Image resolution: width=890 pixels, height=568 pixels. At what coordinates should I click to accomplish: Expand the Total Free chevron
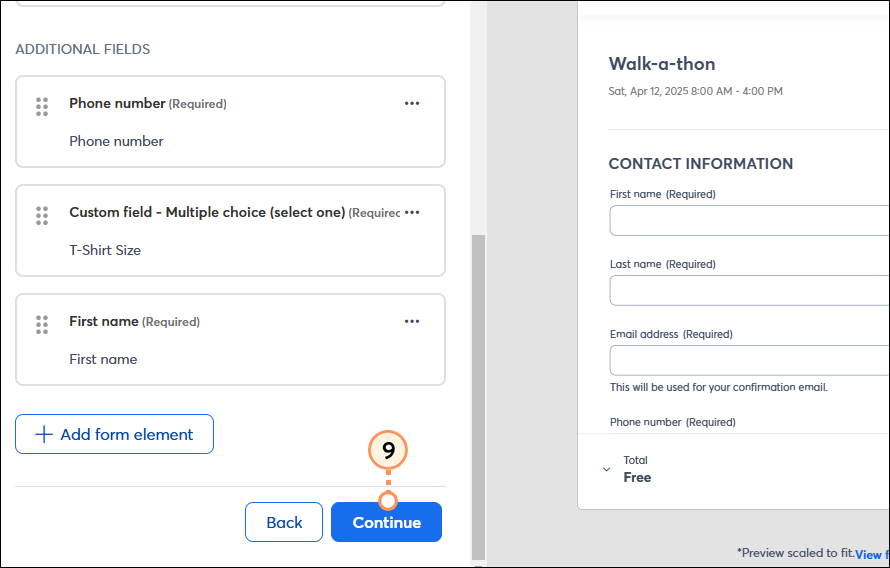tap(606, 469)
